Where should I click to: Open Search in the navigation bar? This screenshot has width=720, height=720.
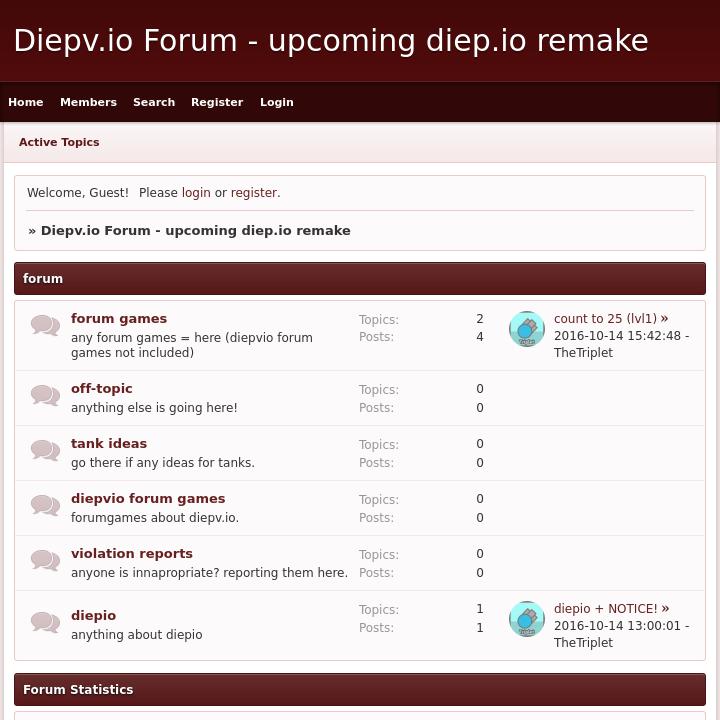click(x=154, y=102)
